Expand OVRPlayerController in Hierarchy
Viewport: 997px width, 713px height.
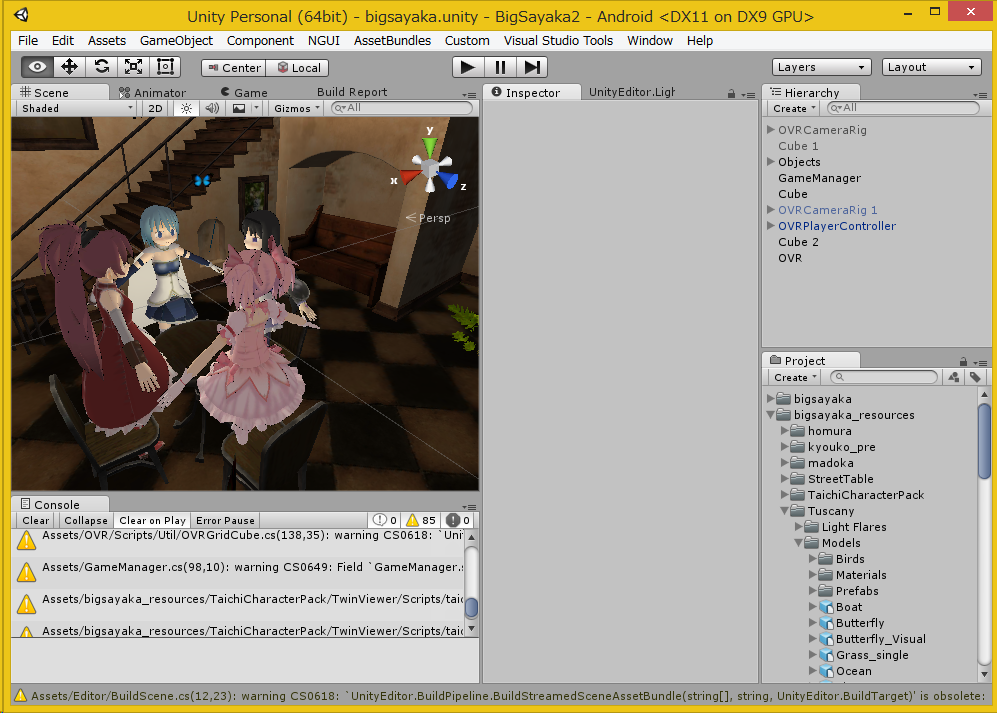tap(771, 225)
